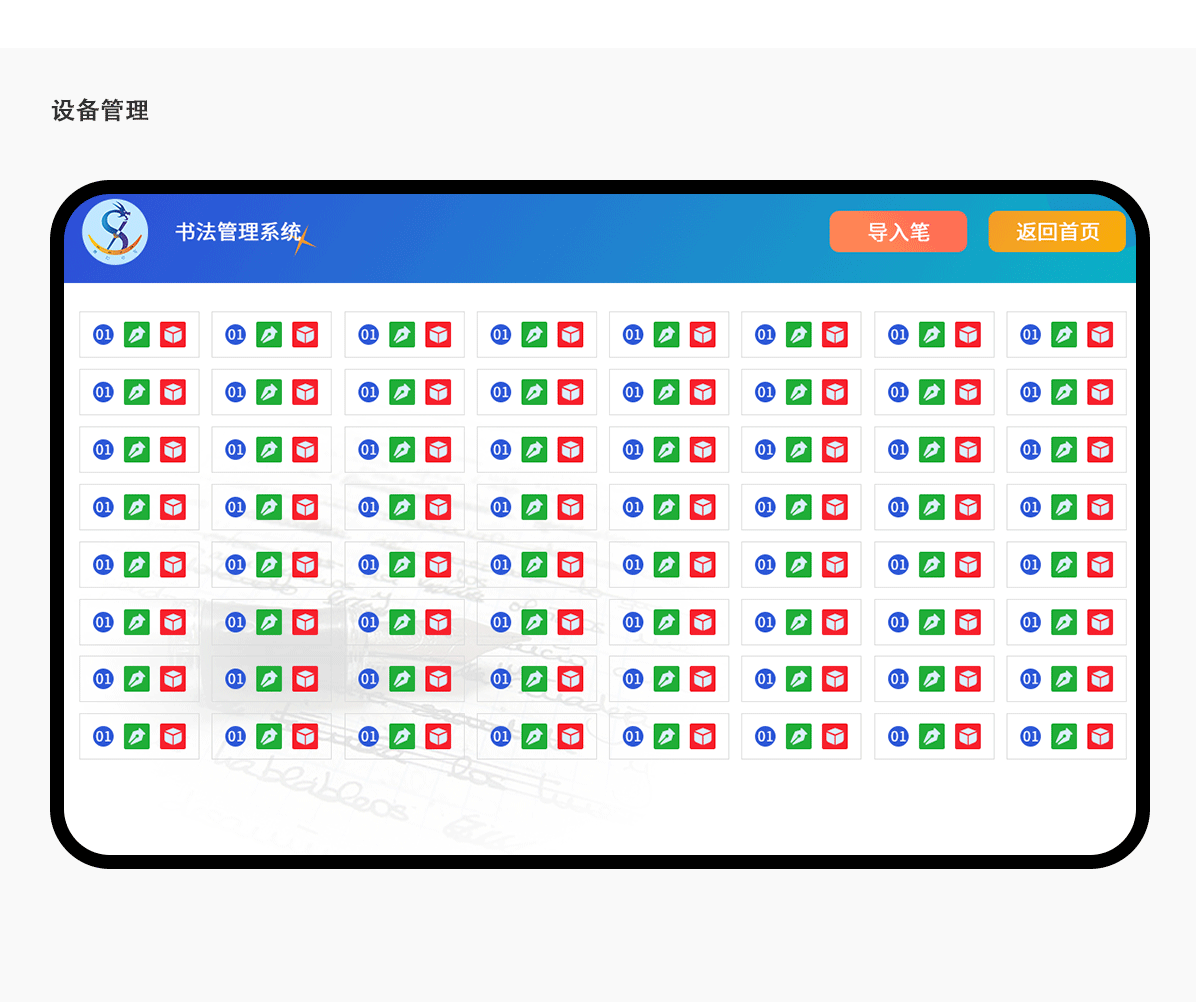Click the green pen icon in the bottom-right device card
Screen dimensions: 1200x1003
tap(1064, 737)
